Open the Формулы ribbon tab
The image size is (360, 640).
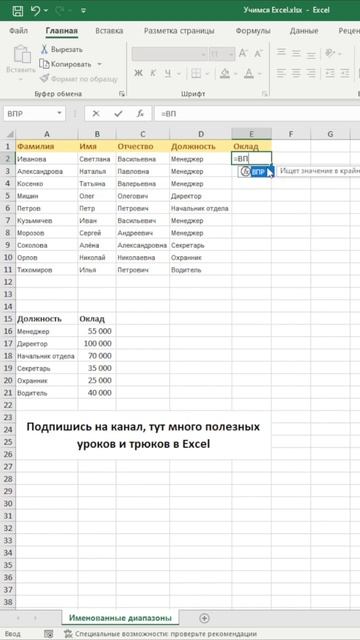tap(253, 31)
